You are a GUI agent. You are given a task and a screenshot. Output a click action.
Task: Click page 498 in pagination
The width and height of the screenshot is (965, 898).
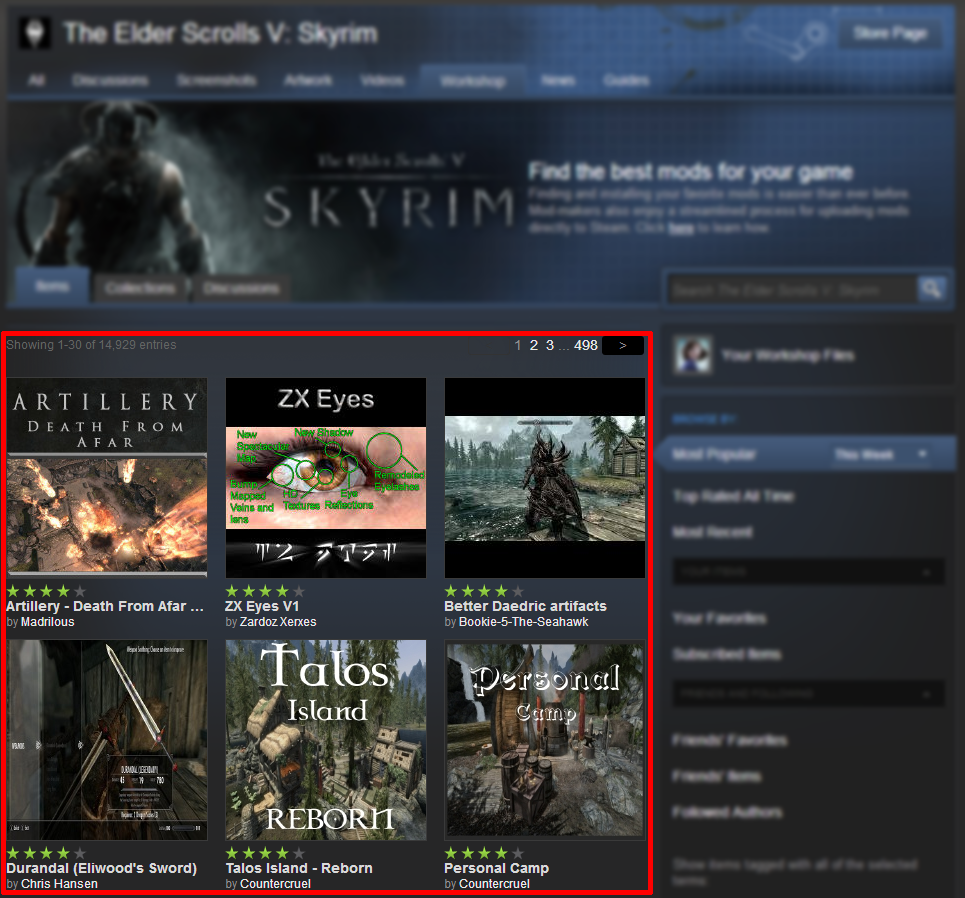coord(586,345)
